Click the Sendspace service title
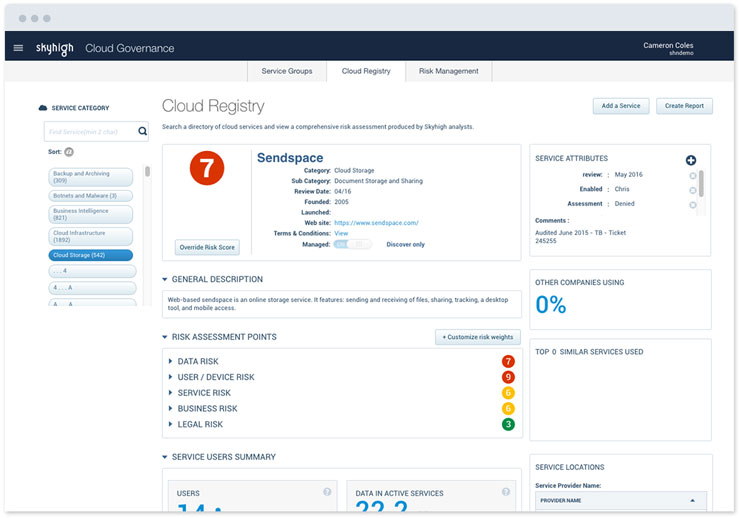The height and width of the screenshot is (518, 740). [290, 158]
